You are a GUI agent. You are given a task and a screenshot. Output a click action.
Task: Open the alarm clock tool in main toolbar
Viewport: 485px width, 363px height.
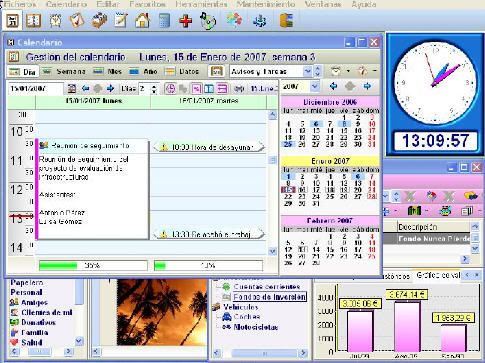(55, 21)
